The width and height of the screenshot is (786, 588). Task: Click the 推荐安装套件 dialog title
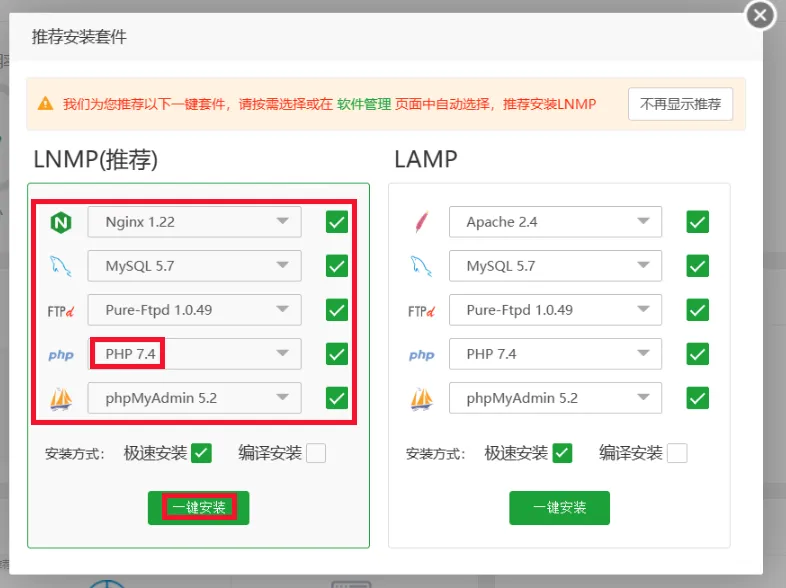tap(79, 37)
